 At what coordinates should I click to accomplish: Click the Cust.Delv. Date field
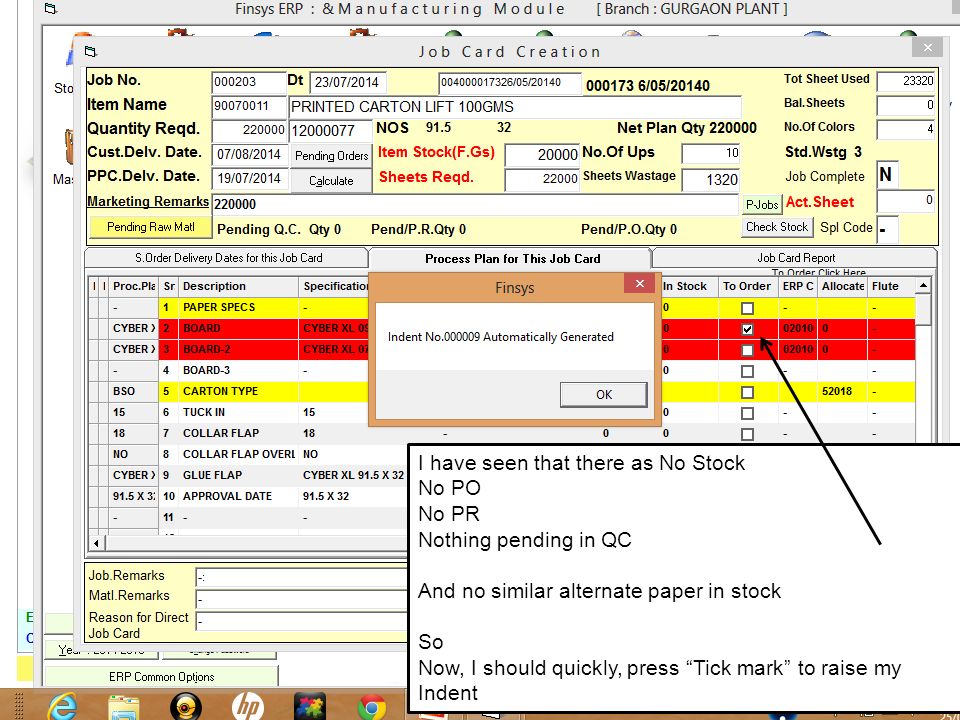[249, 155]
